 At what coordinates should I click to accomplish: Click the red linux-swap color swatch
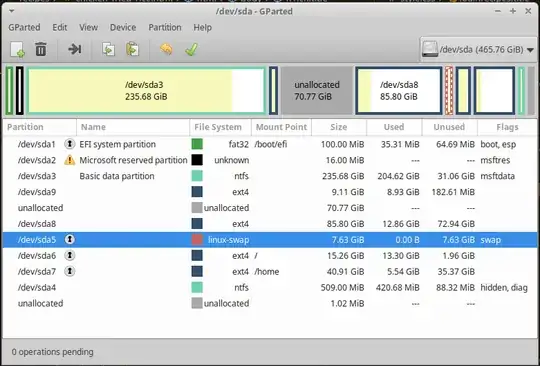pyautogui.click(x=197, y=239)
